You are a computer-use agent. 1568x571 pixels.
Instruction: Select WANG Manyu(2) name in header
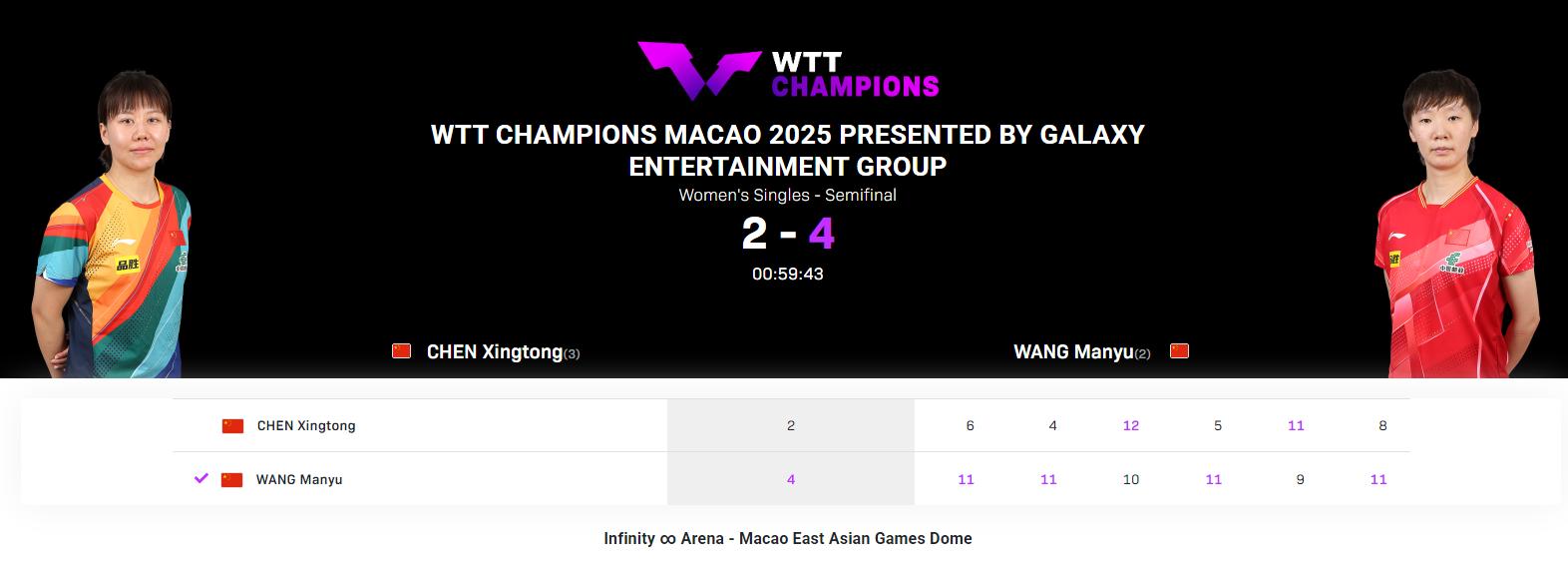(1082, 352)
